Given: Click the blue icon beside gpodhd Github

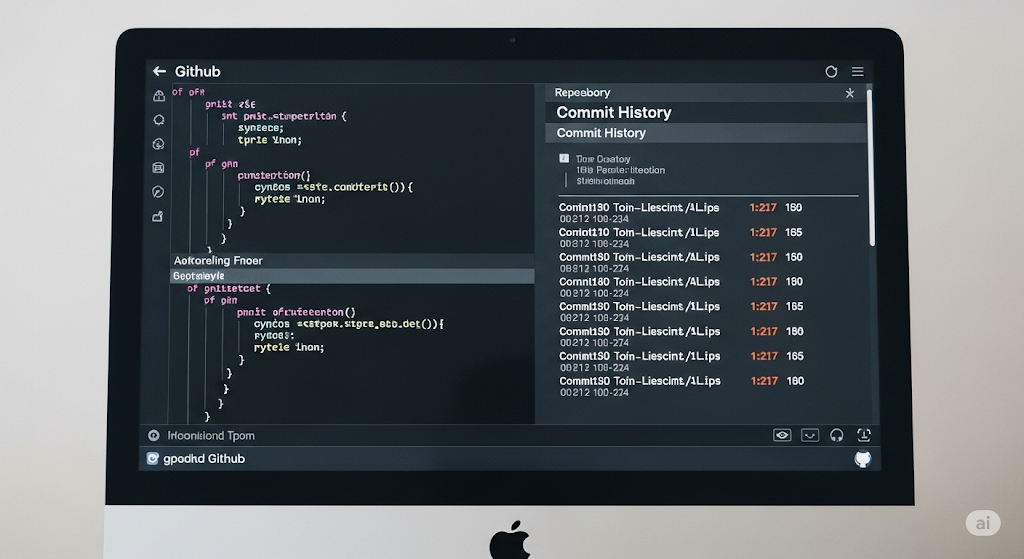Looking at the screenshot, I should click(x=152, y=458).
